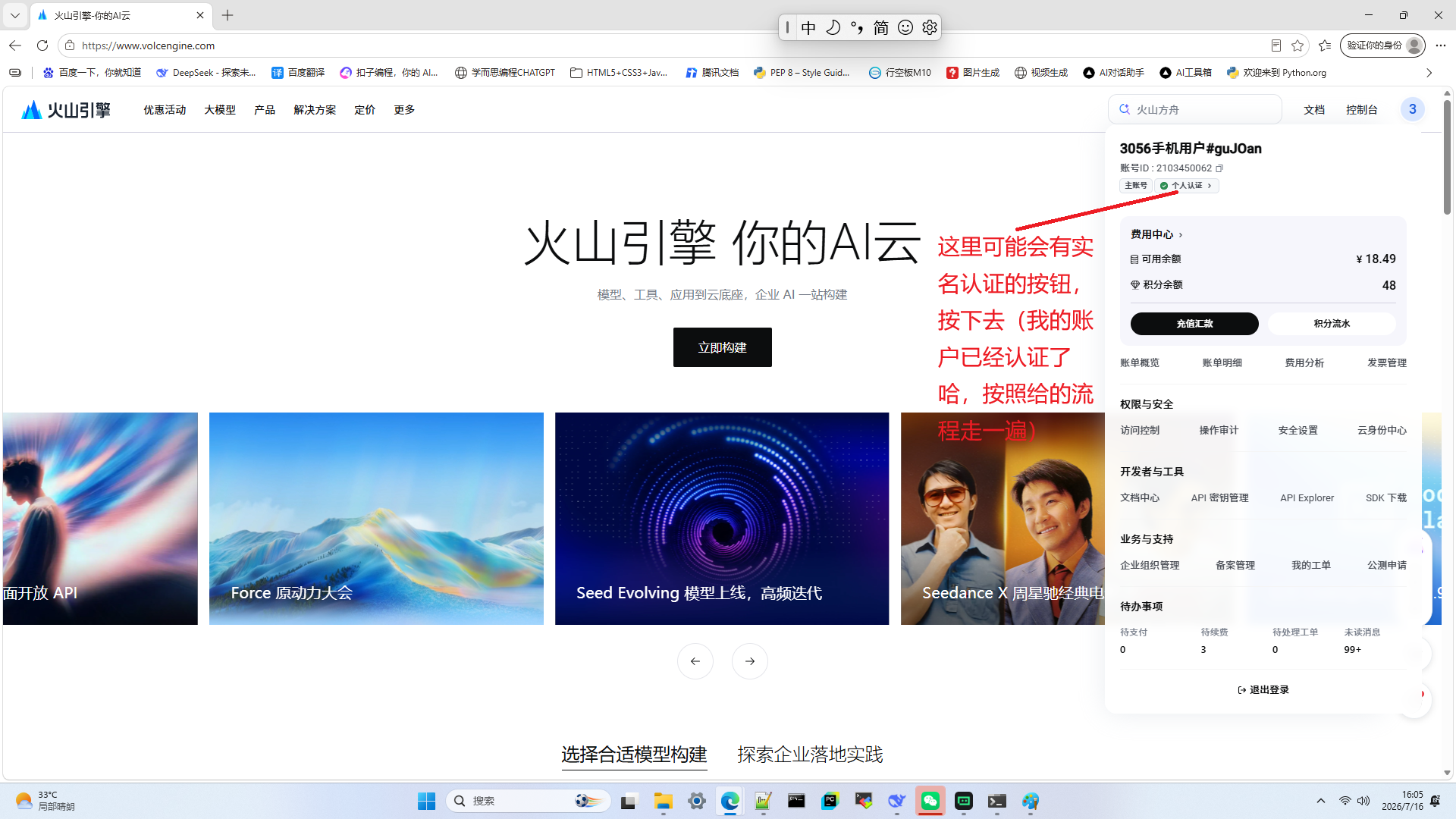The image size is (1456, 819).
Task: Go to the 控制台 console
Action: pyautogui.click(x=1362, y=110)
